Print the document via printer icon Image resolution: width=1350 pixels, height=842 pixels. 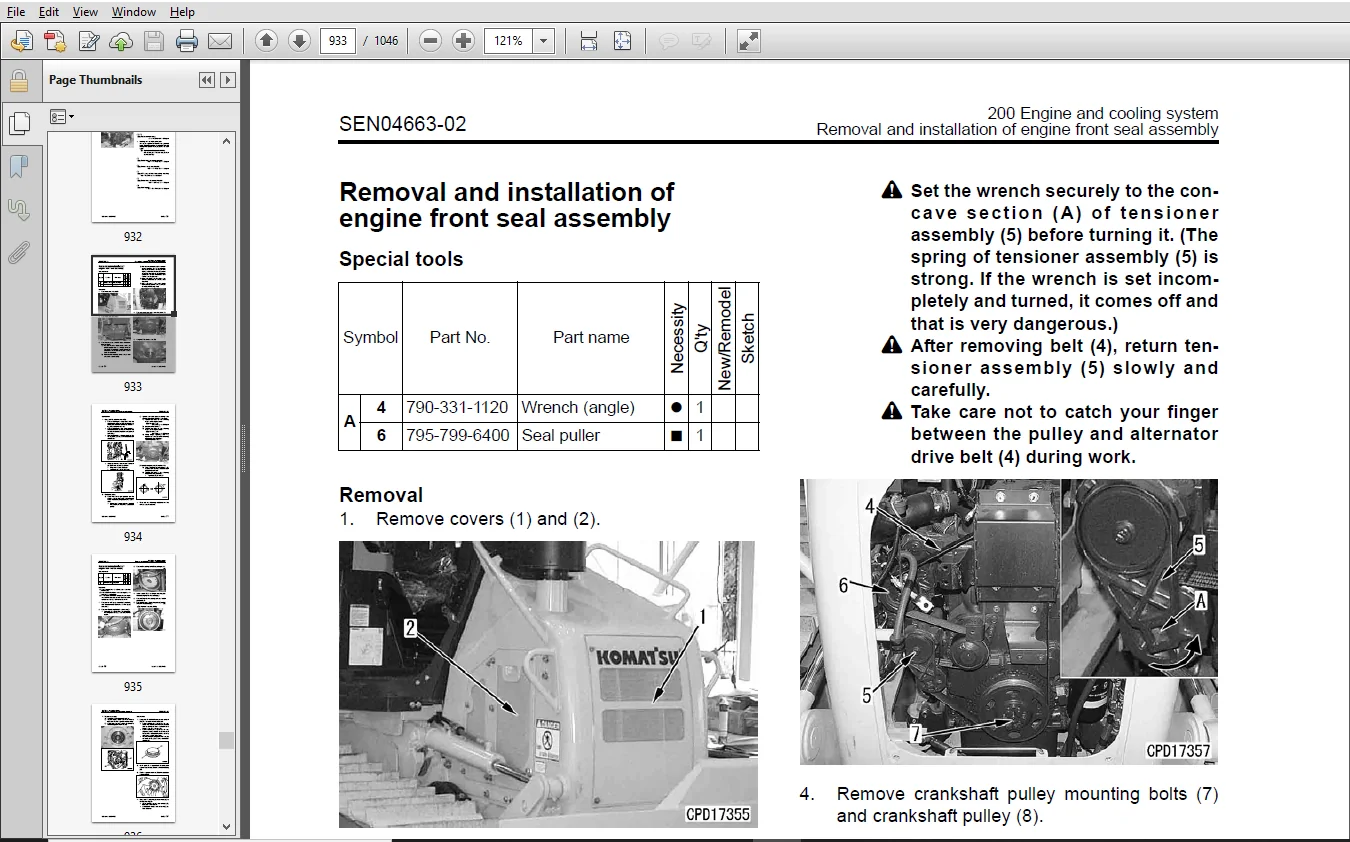[187, 41]
